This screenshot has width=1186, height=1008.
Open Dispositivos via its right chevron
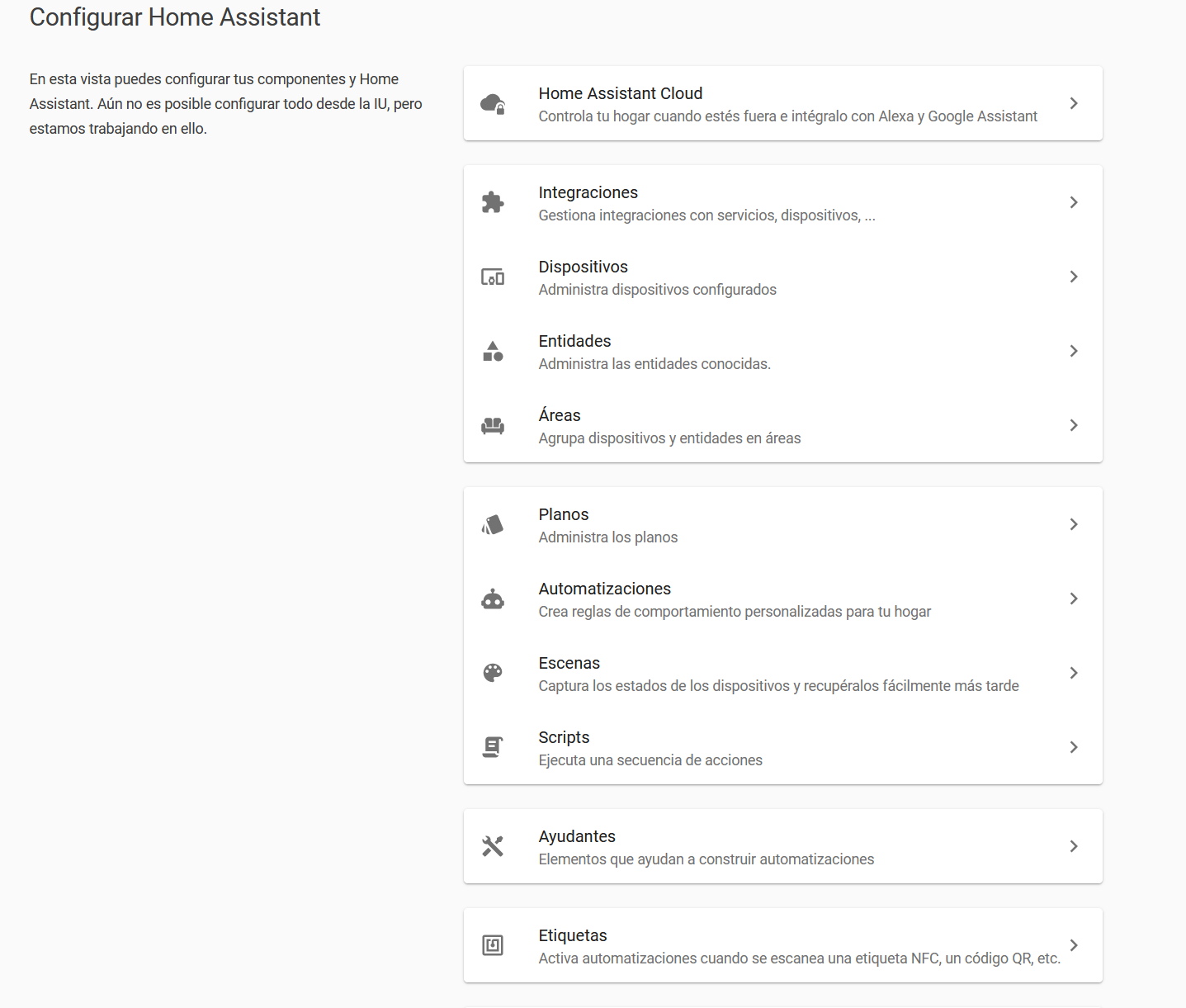[1074, 277]
